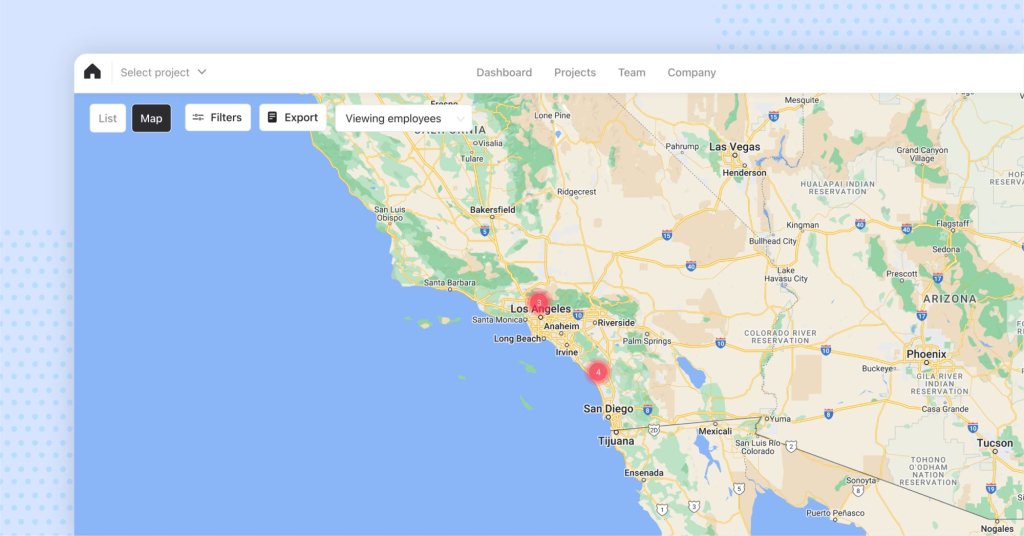Viewport: 1024px width, 536px height.
Task: Click the Ridgecrest map label
Action: pos(576,192)
